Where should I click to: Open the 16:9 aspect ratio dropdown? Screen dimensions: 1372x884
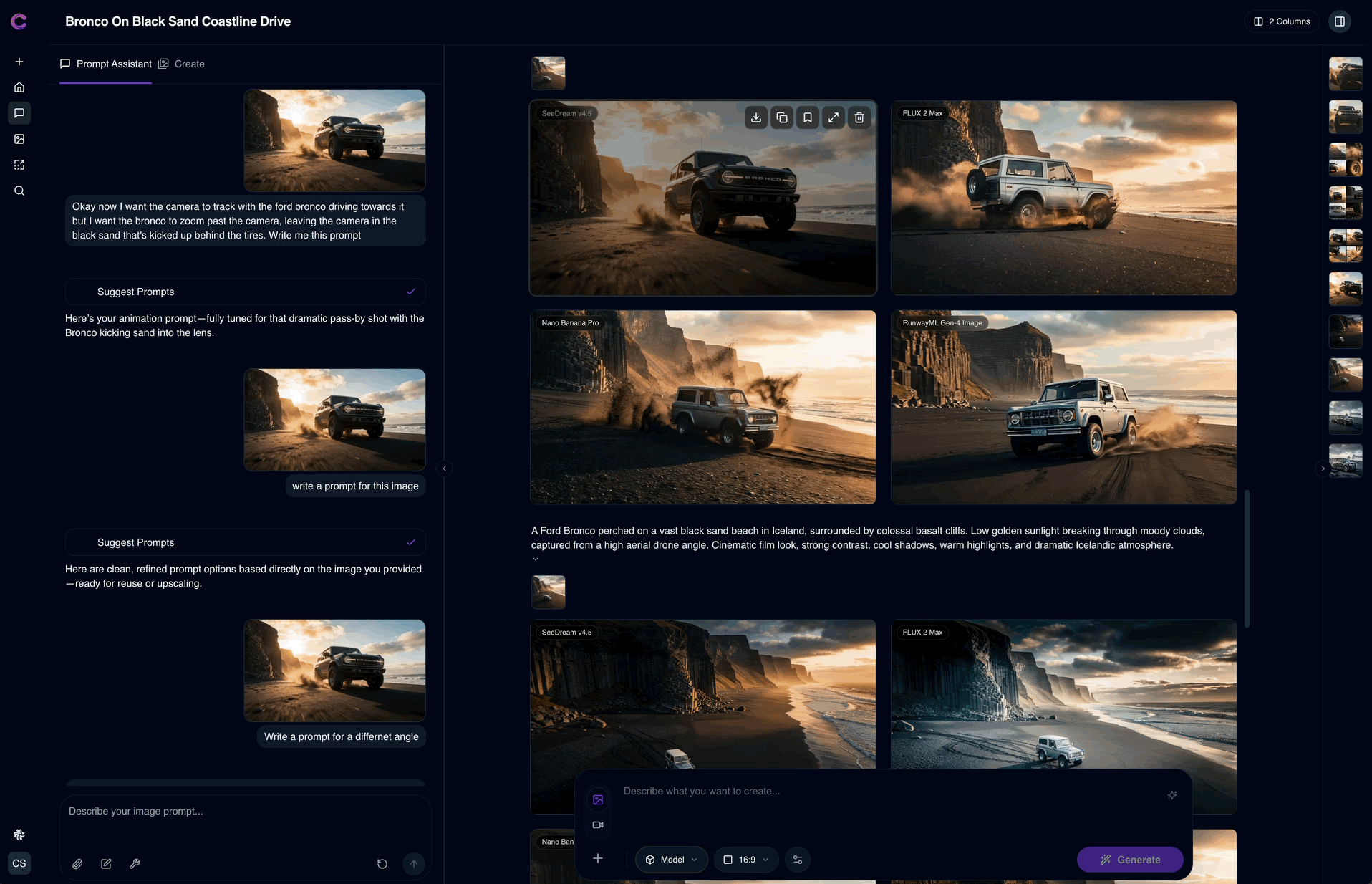pos(745,860)
